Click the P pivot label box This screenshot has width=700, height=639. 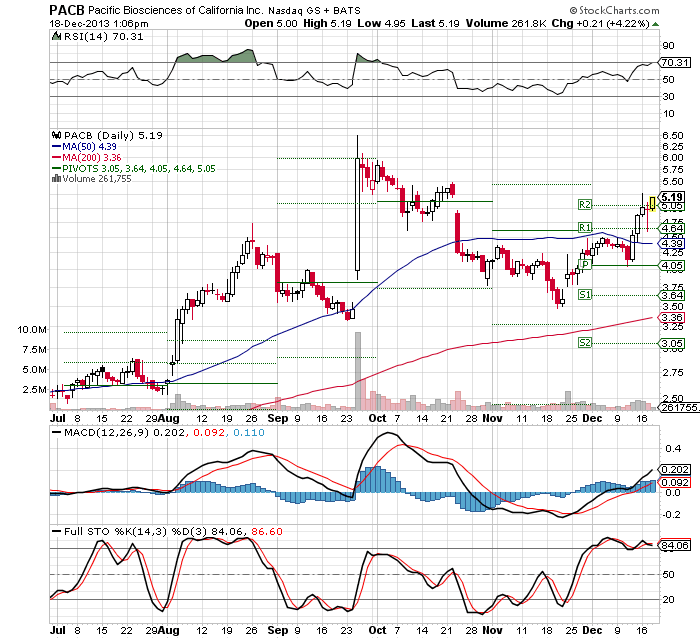click(x=584, y=265)
